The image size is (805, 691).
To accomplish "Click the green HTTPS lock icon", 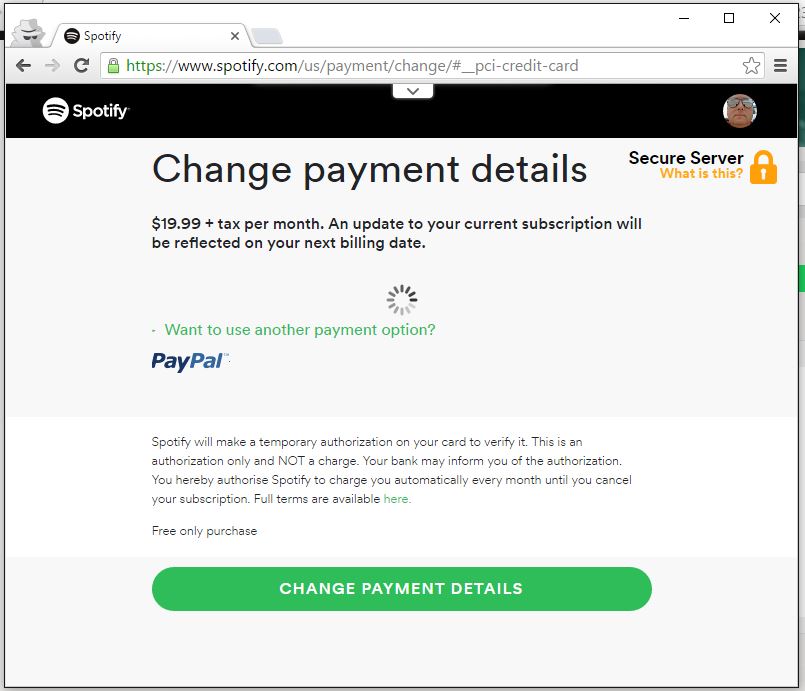I will pos(113,66).
